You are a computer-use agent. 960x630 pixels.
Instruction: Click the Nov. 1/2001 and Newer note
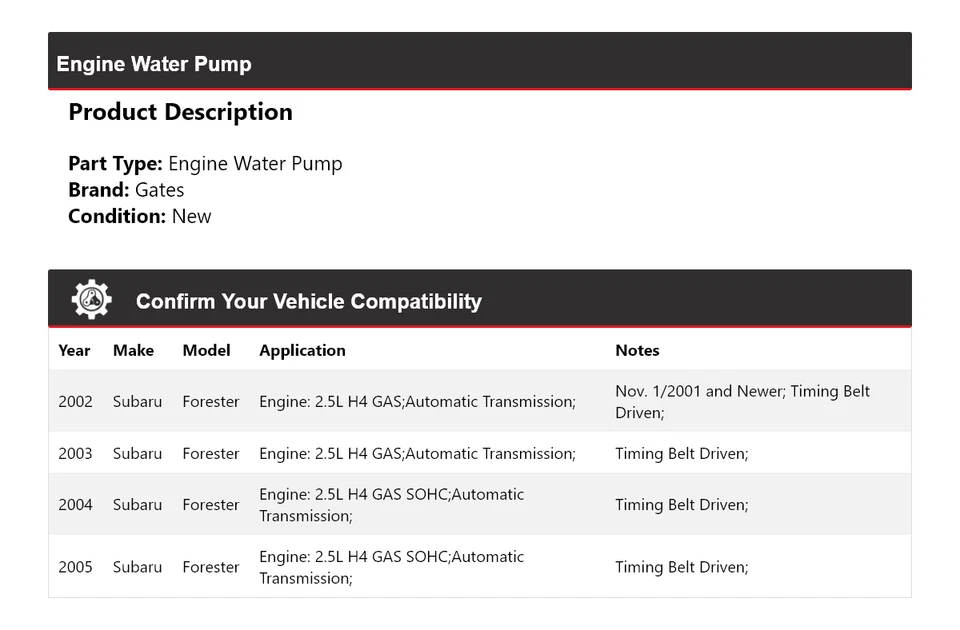click(x=742, y=401)
